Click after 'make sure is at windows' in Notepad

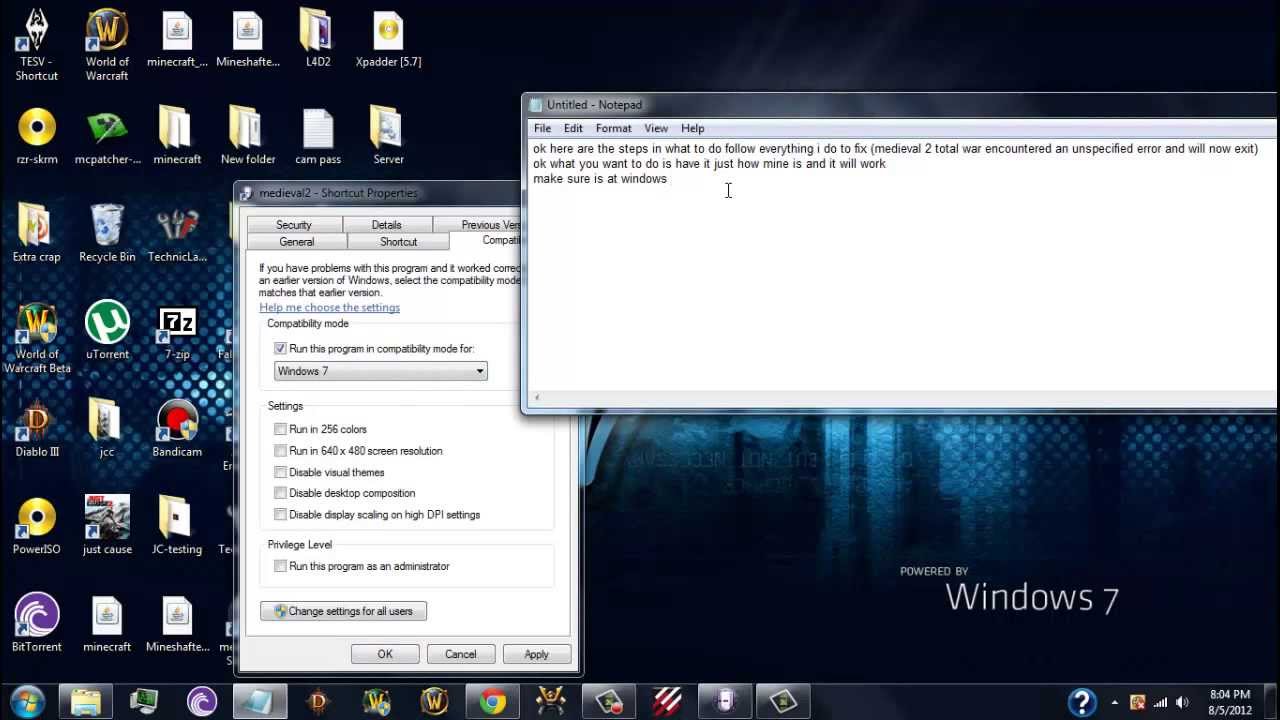point(669,179)
